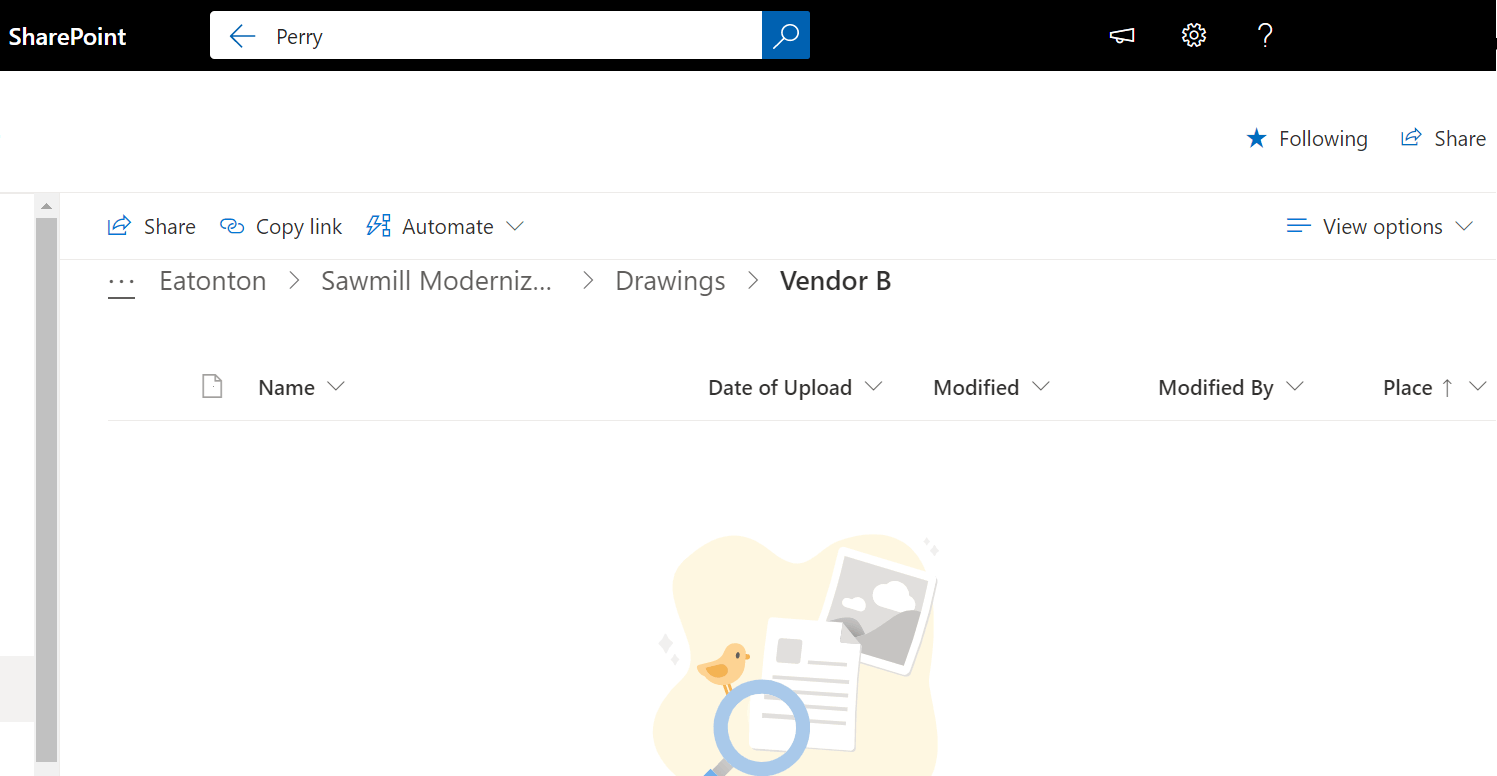Expand the breadcrumb ellipsis overflow
Screen dimensions: 1497x776
click(121, 283)
